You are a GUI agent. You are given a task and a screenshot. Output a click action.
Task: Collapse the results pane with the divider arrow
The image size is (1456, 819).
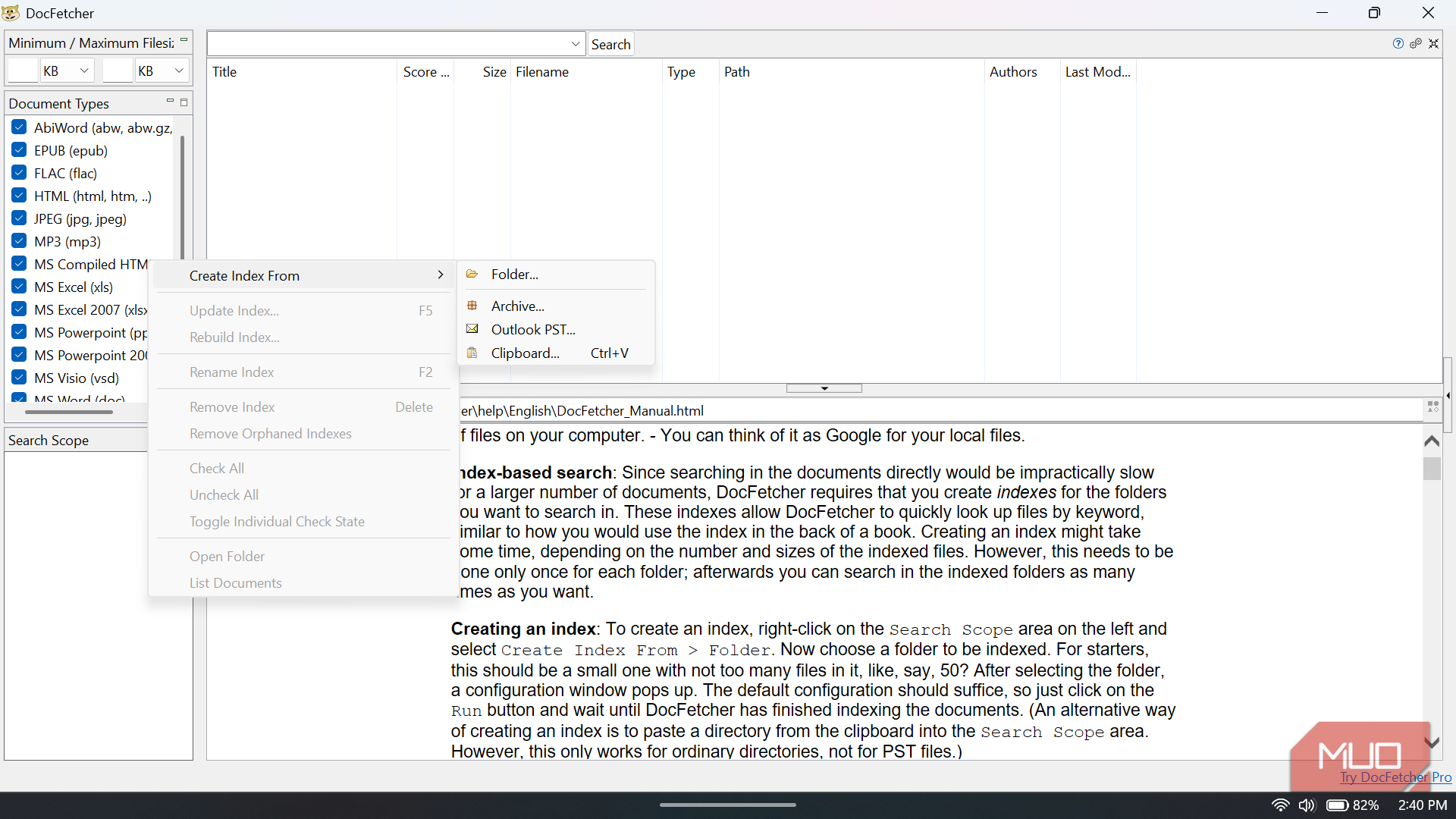(824, 388)
